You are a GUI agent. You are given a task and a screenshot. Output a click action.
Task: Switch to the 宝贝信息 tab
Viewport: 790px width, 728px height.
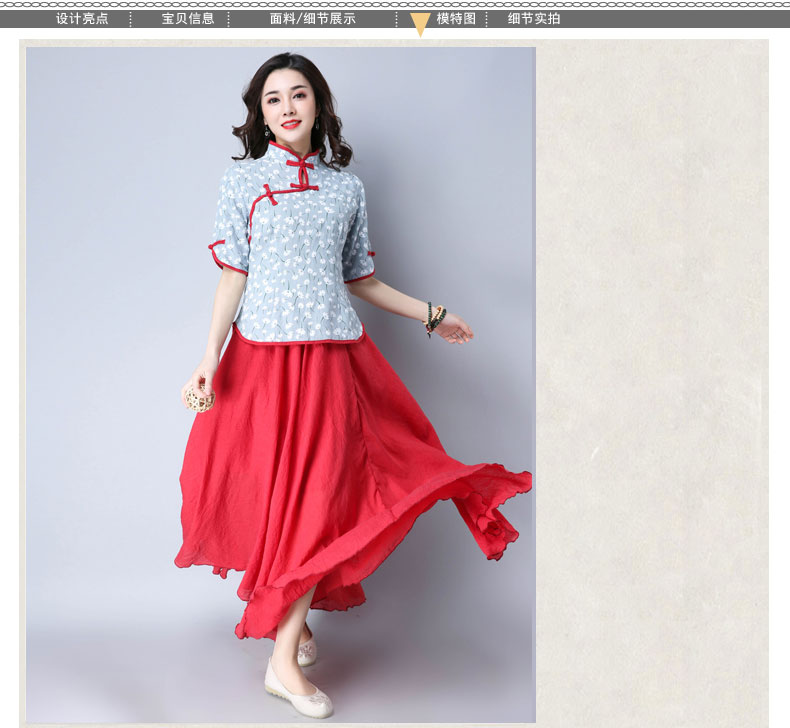click(188, 19)
